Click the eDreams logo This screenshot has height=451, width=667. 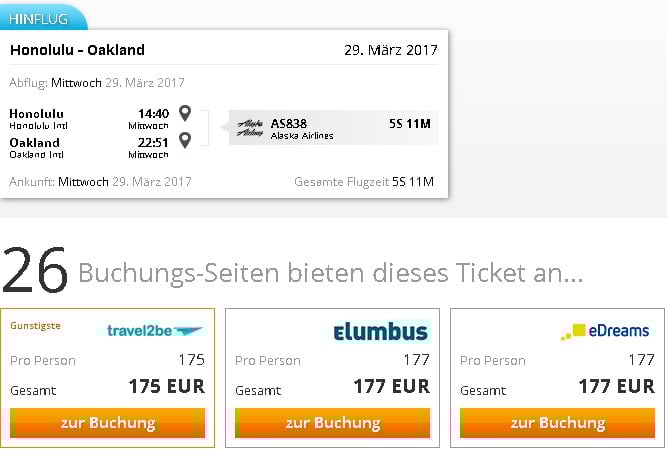(x=605, y=330)
